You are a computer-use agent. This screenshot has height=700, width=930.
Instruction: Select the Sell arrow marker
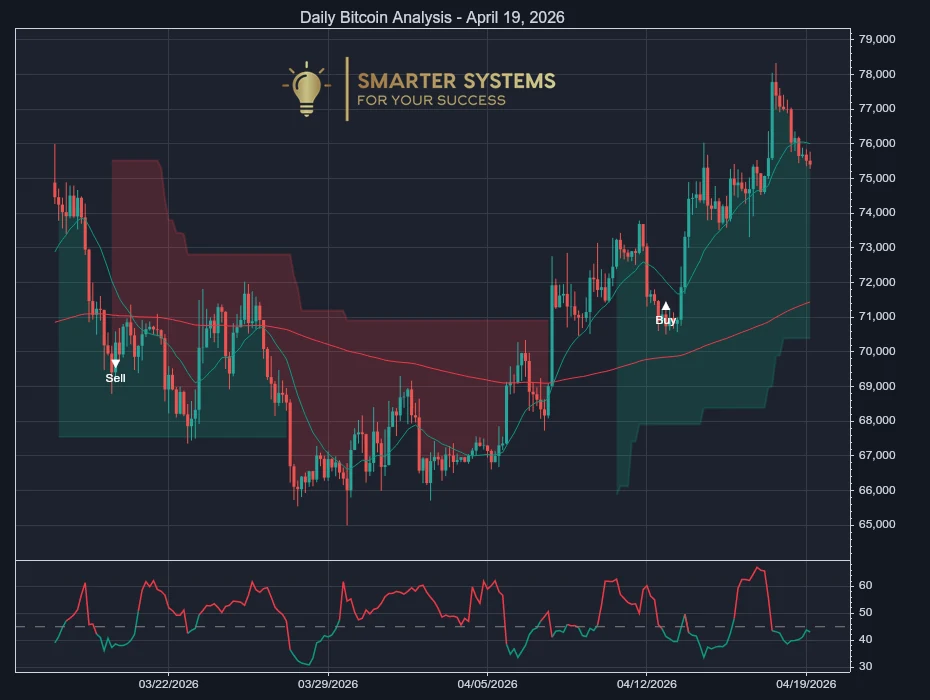(116, 363)
